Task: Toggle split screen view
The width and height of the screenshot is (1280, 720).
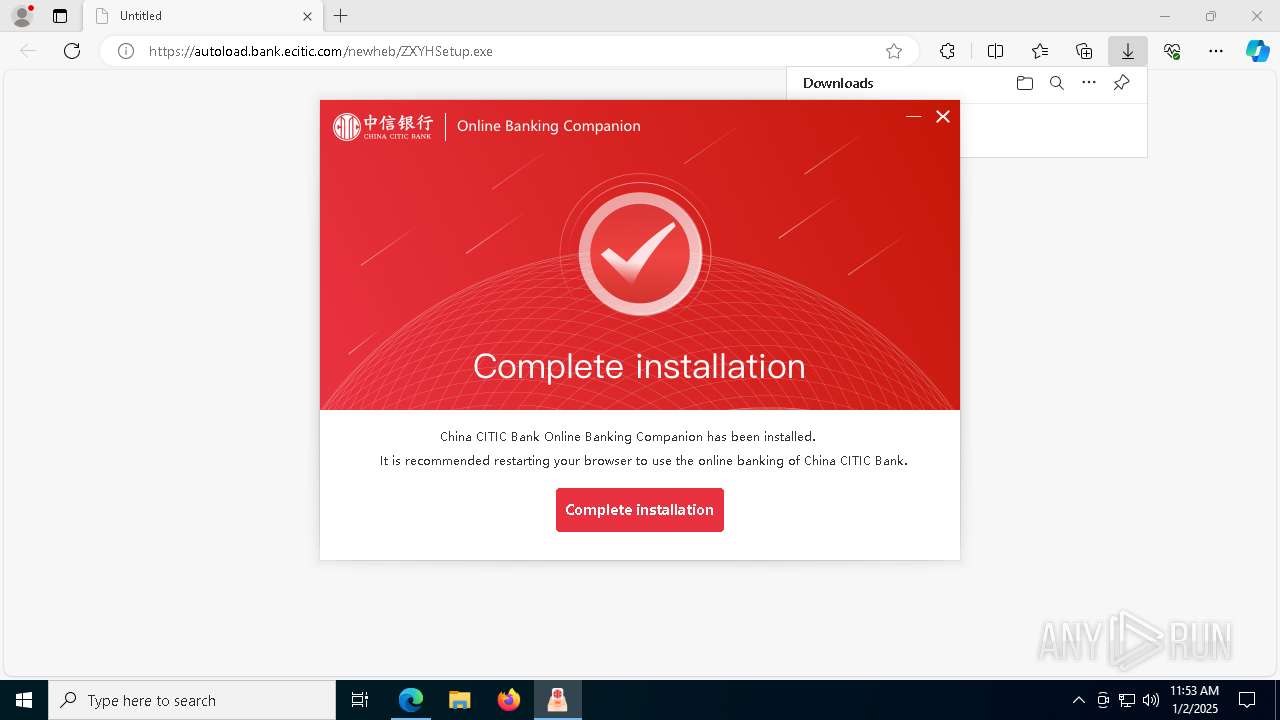Action: point(995,51)
